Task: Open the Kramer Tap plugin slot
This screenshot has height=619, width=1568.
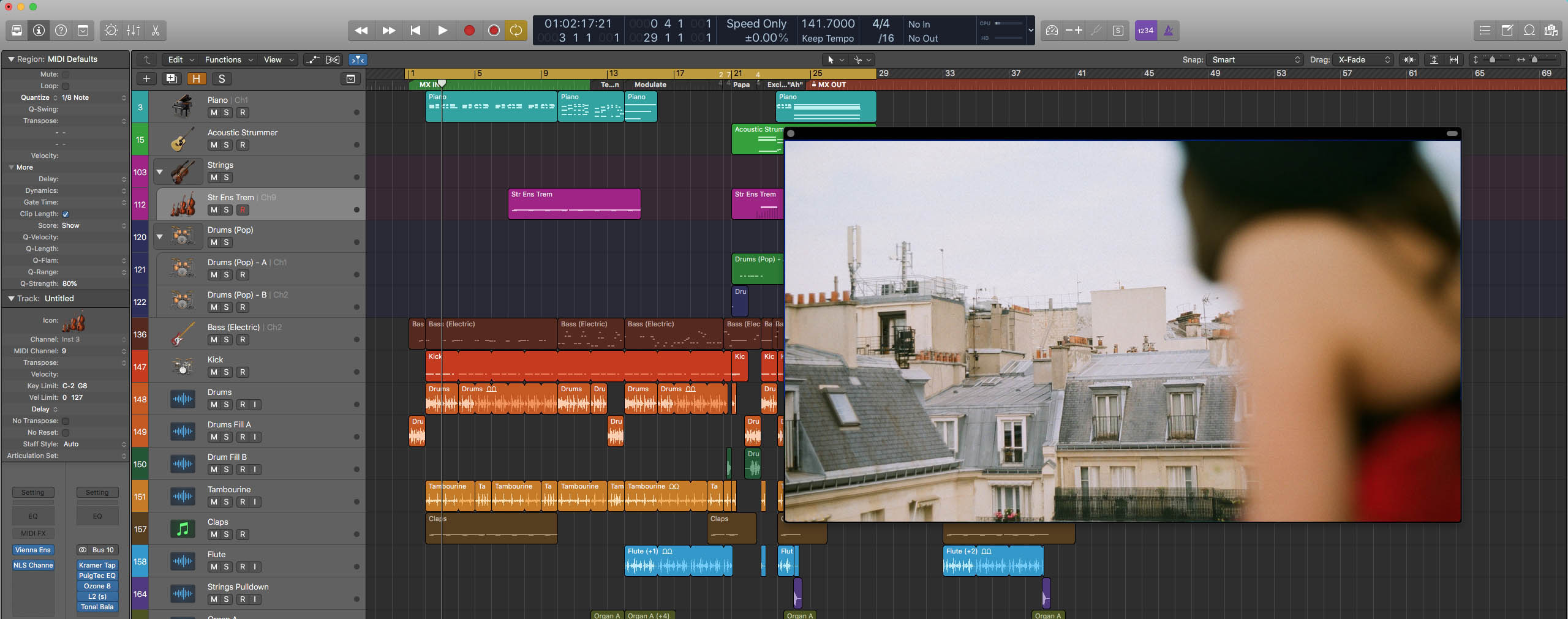Action: coord(97,565)
